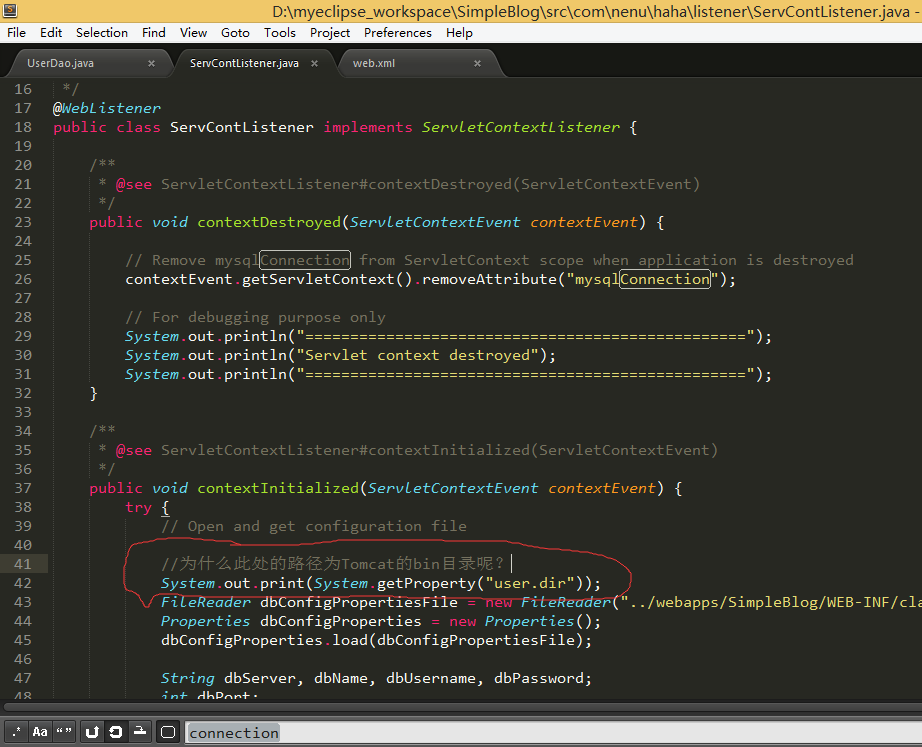Click the load call on line 45

pos(350,640)
